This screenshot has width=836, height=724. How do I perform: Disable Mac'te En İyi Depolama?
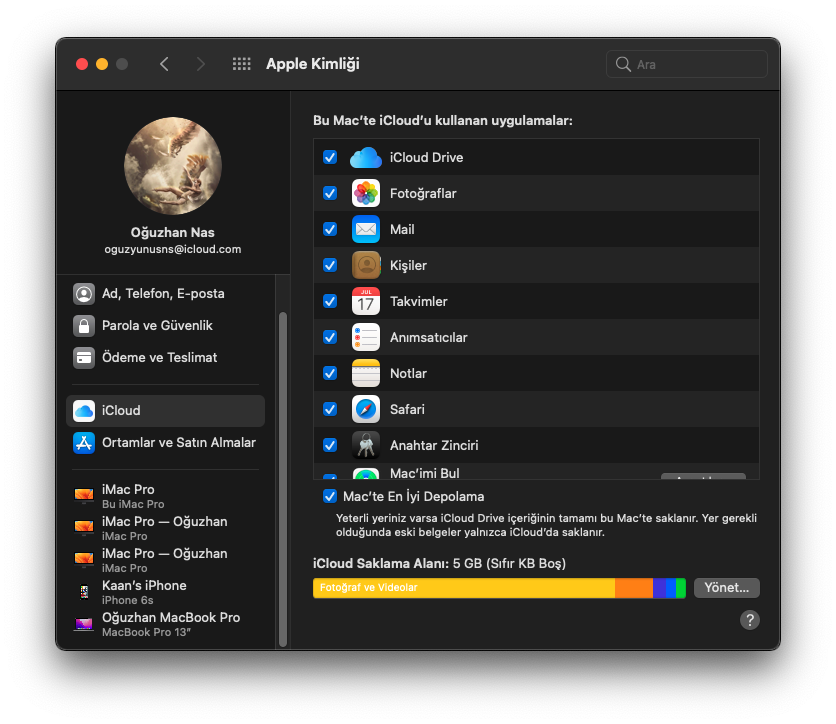[330, 496]
